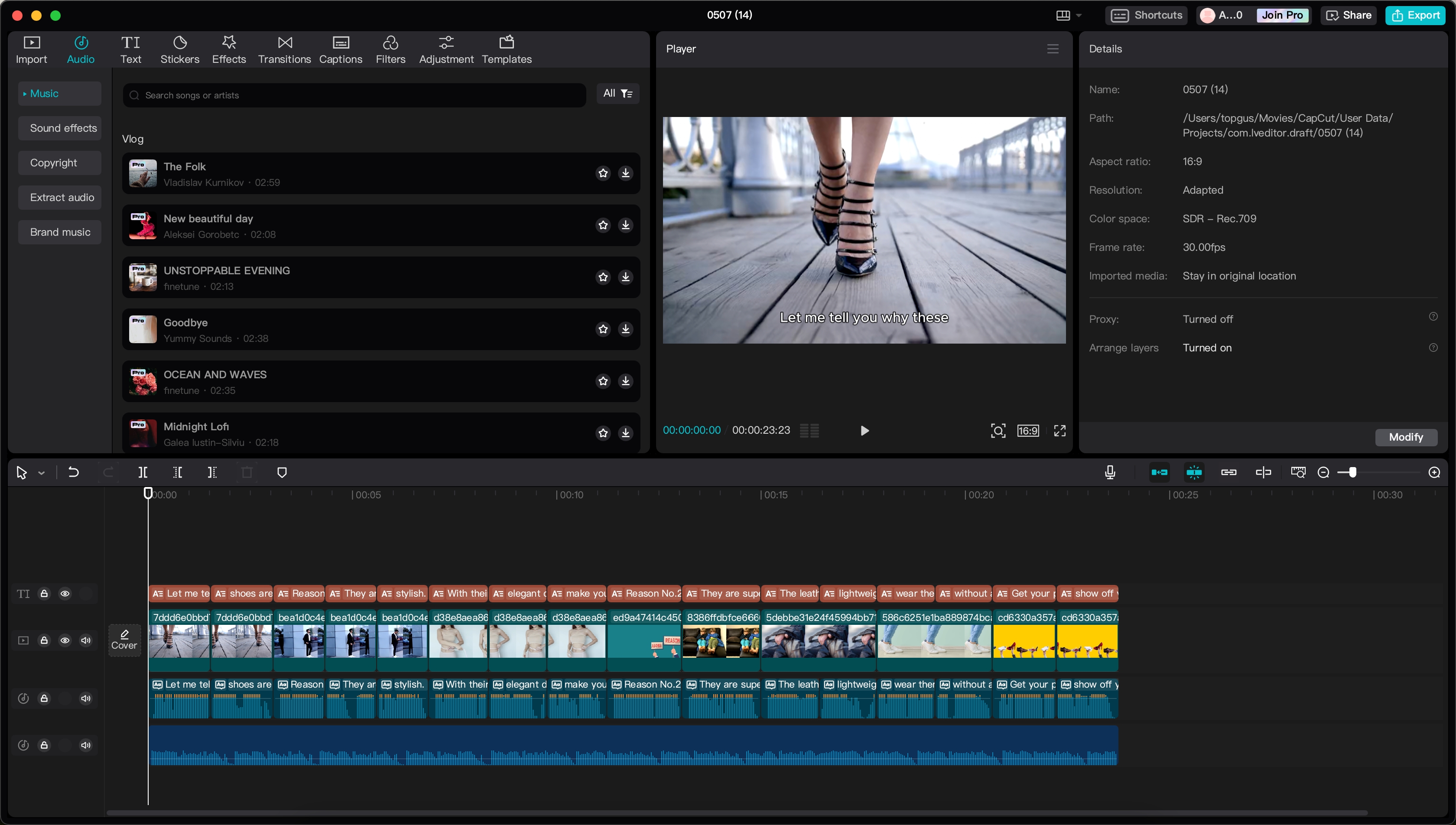Open the Templates panel
Screen dimensions: 1456x825
(507, 49)
